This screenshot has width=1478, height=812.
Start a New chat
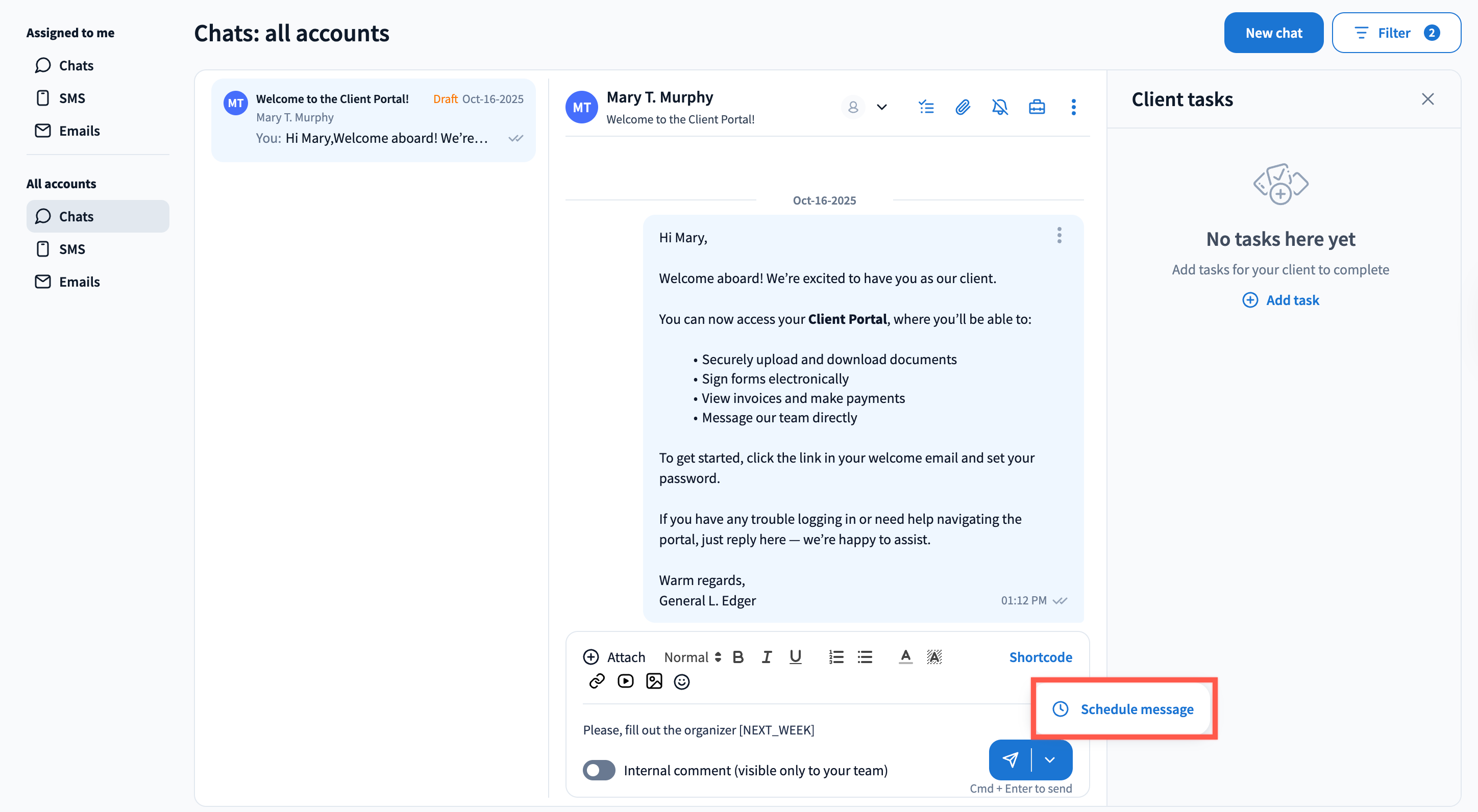click(x=1273, y=33)
